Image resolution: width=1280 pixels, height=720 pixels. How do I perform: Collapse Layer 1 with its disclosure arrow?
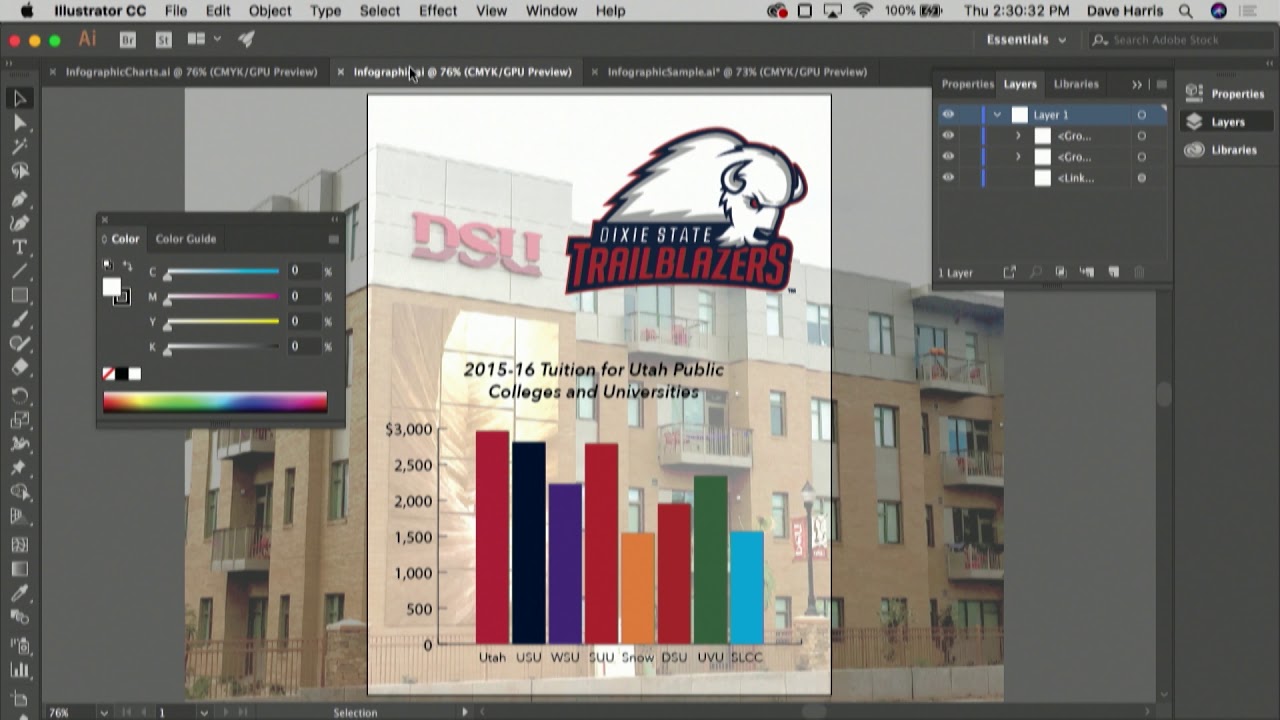997,115
